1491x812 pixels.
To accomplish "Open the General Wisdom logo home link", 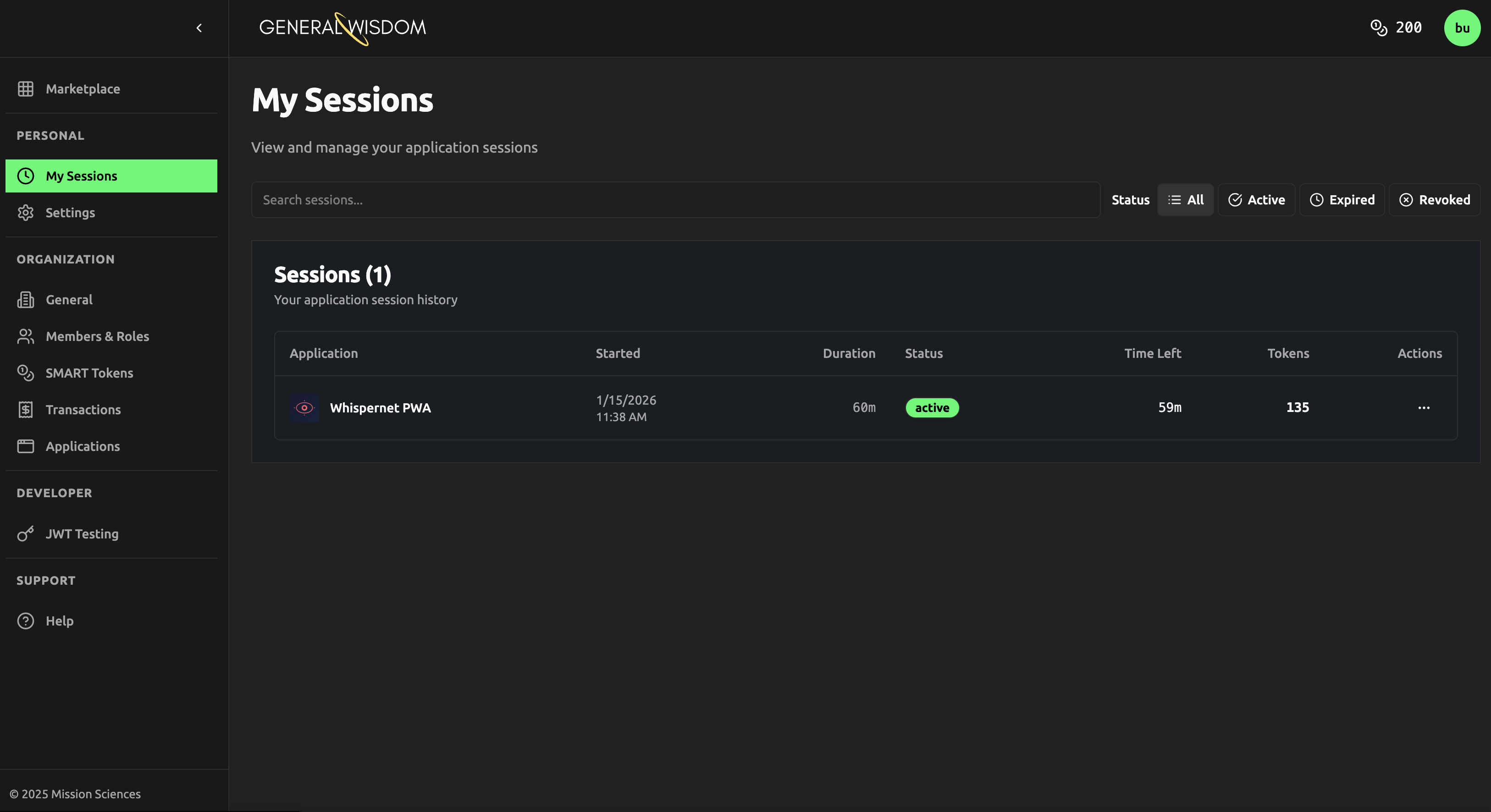I will (342, 28).
